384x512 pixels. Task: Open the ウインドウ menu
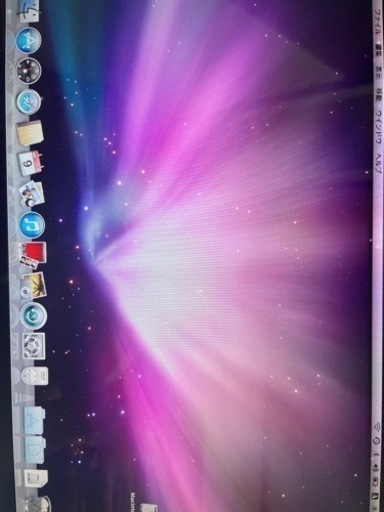[379, 127]
